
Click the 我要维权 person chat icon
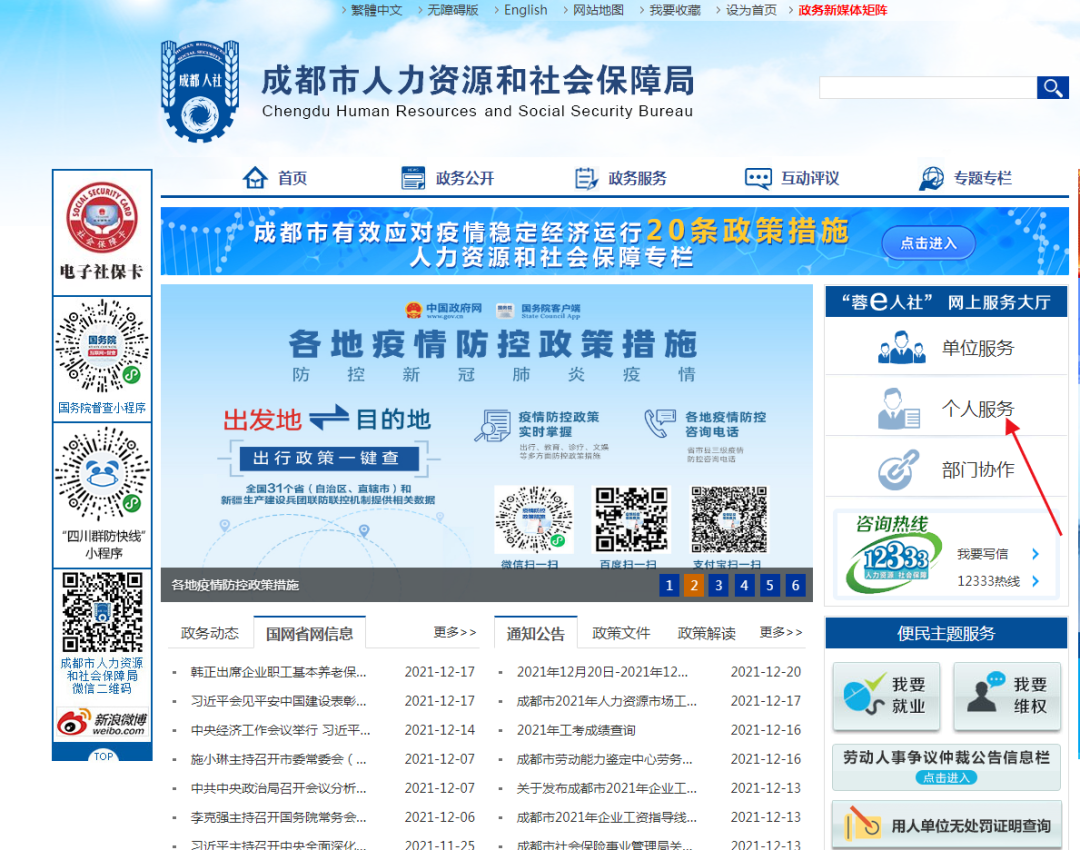[x=986, y=692]
